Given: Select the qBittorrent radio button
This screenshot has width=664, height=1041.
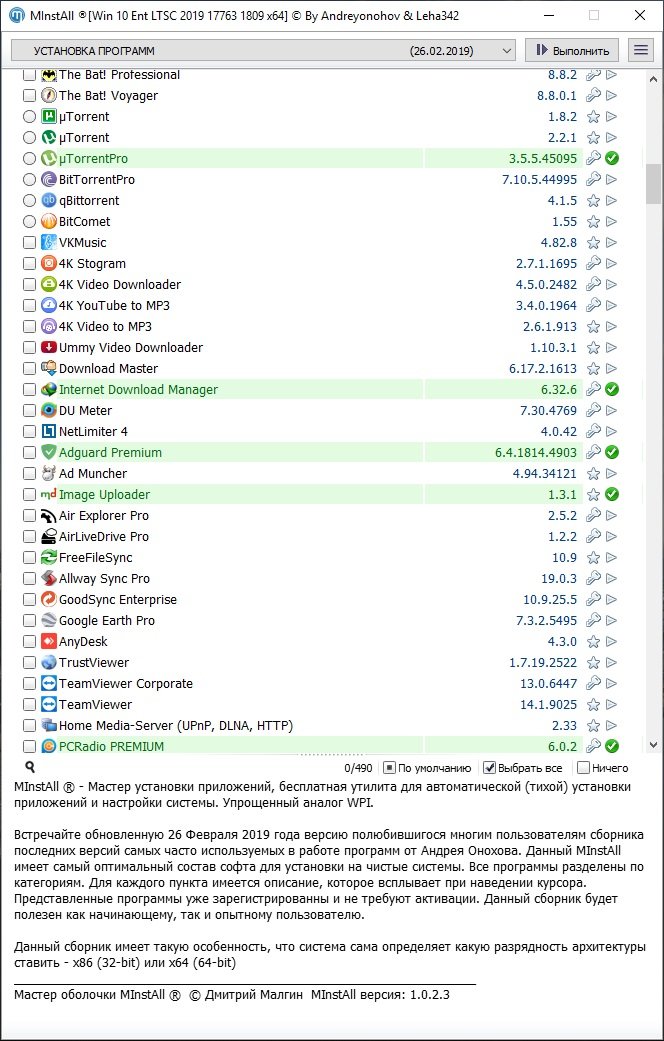Looking at the screenshot, I should (x=29, y=200).
